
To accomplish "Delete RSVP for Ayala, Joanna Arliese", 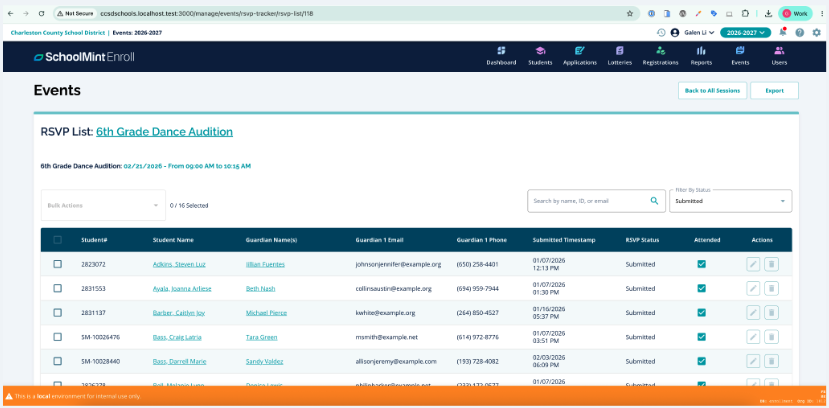I will 771,289.
